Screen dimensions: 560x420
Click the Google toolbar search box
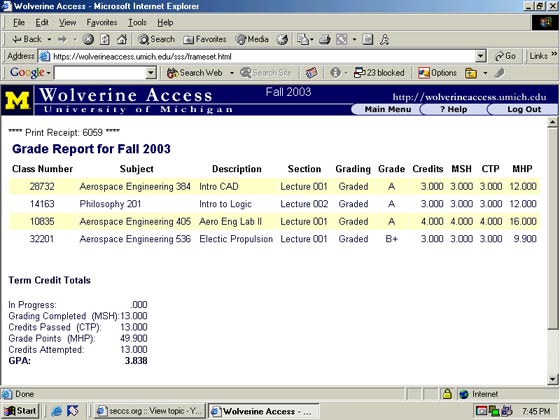[x=101, y=73]
